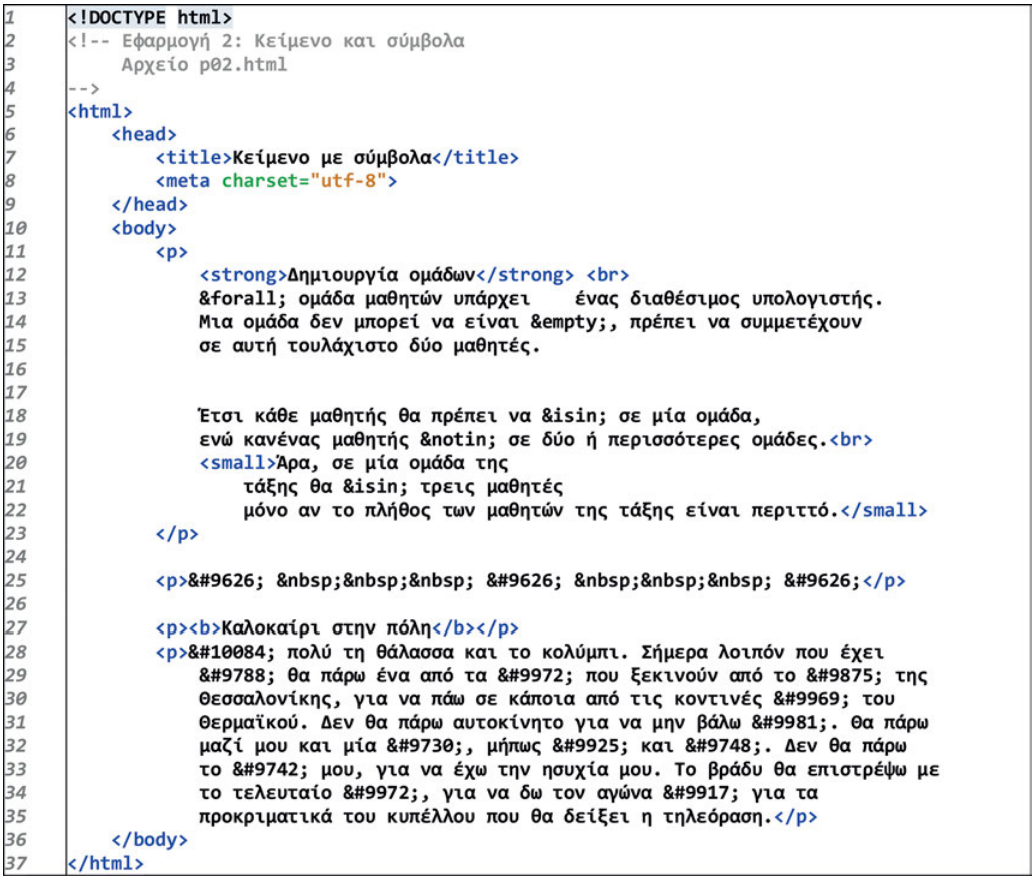Click line number 25 in the gutter
The width and height of the screenshot is (1035, 880).
click(x=14, y=580)
